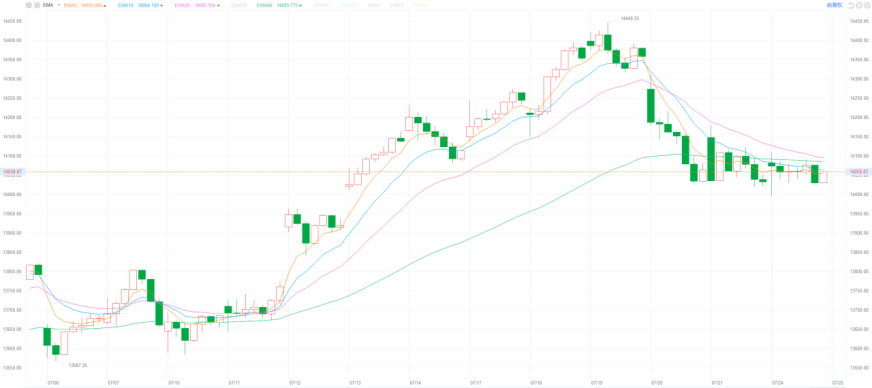Click the 07/10 date label
872x388 pixels.
tap(174, 383)
